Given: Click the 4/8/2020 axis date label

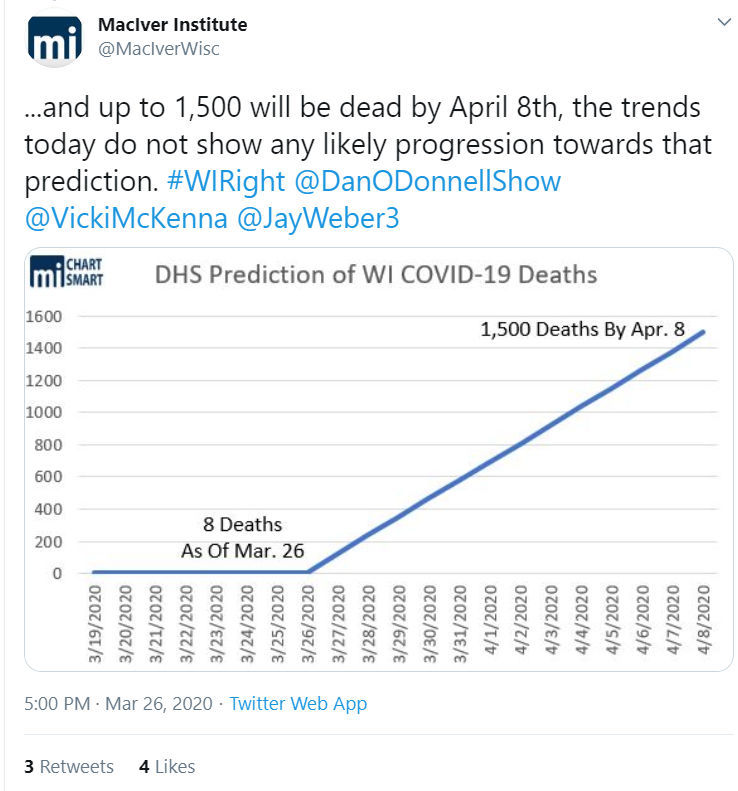Looking at the screenshot, I should click(704, 619).
